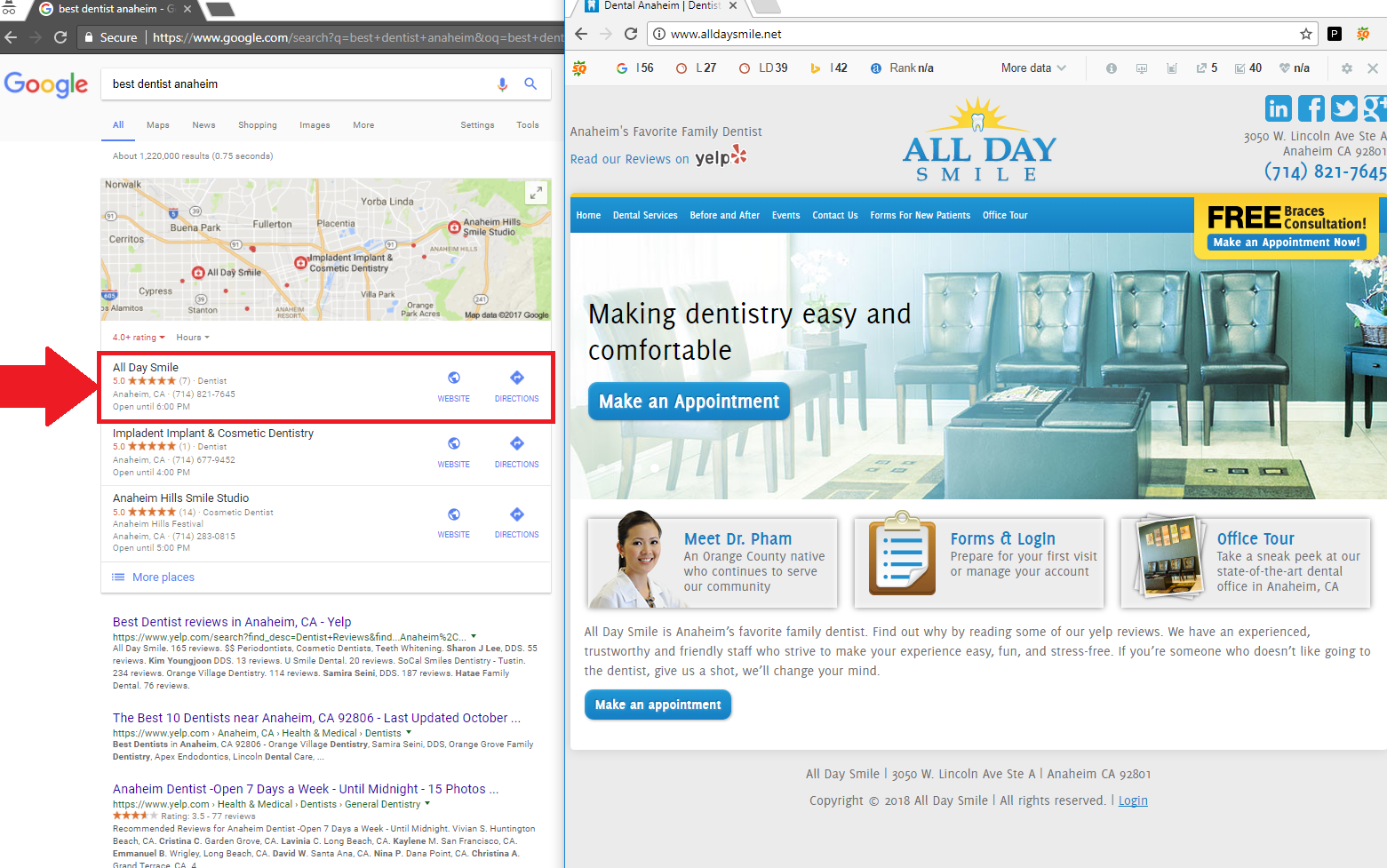Viewport: 1387px width, 868px height.
Task: Click the blue search magnifier icon
Action: pos(530,84)
